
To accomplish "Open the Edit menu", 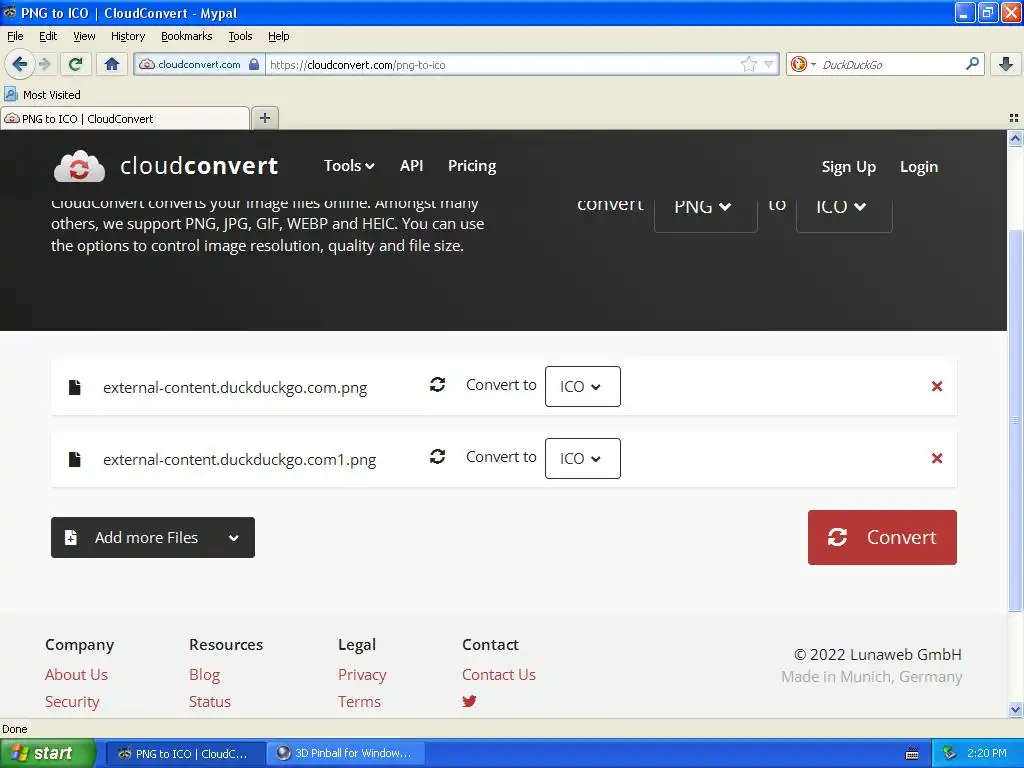I will (x=48, y=36).
